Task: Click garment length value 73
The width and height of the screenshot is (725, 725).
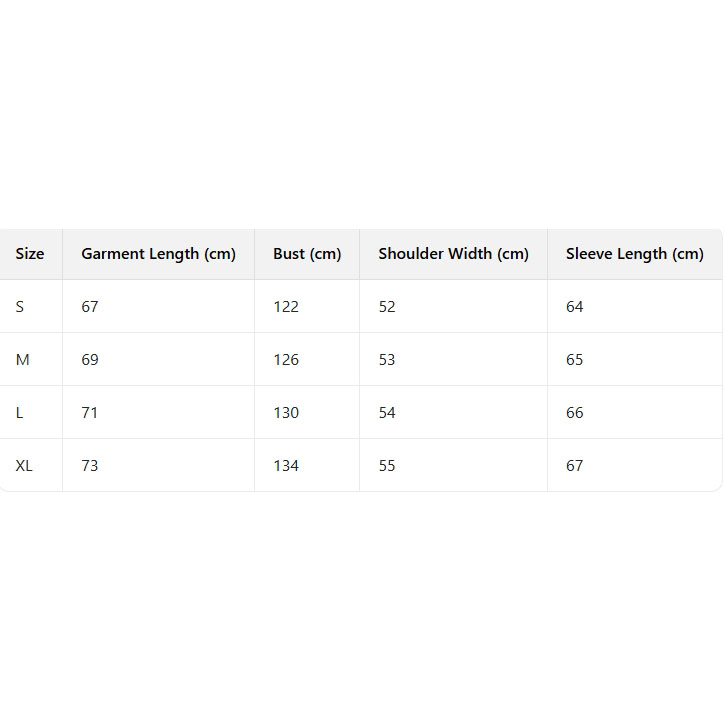Action: coord(90,466)
